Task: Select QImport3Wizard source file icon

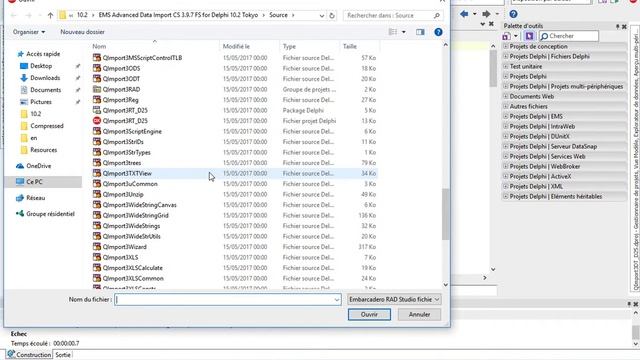Action: [x=97, y=247]
